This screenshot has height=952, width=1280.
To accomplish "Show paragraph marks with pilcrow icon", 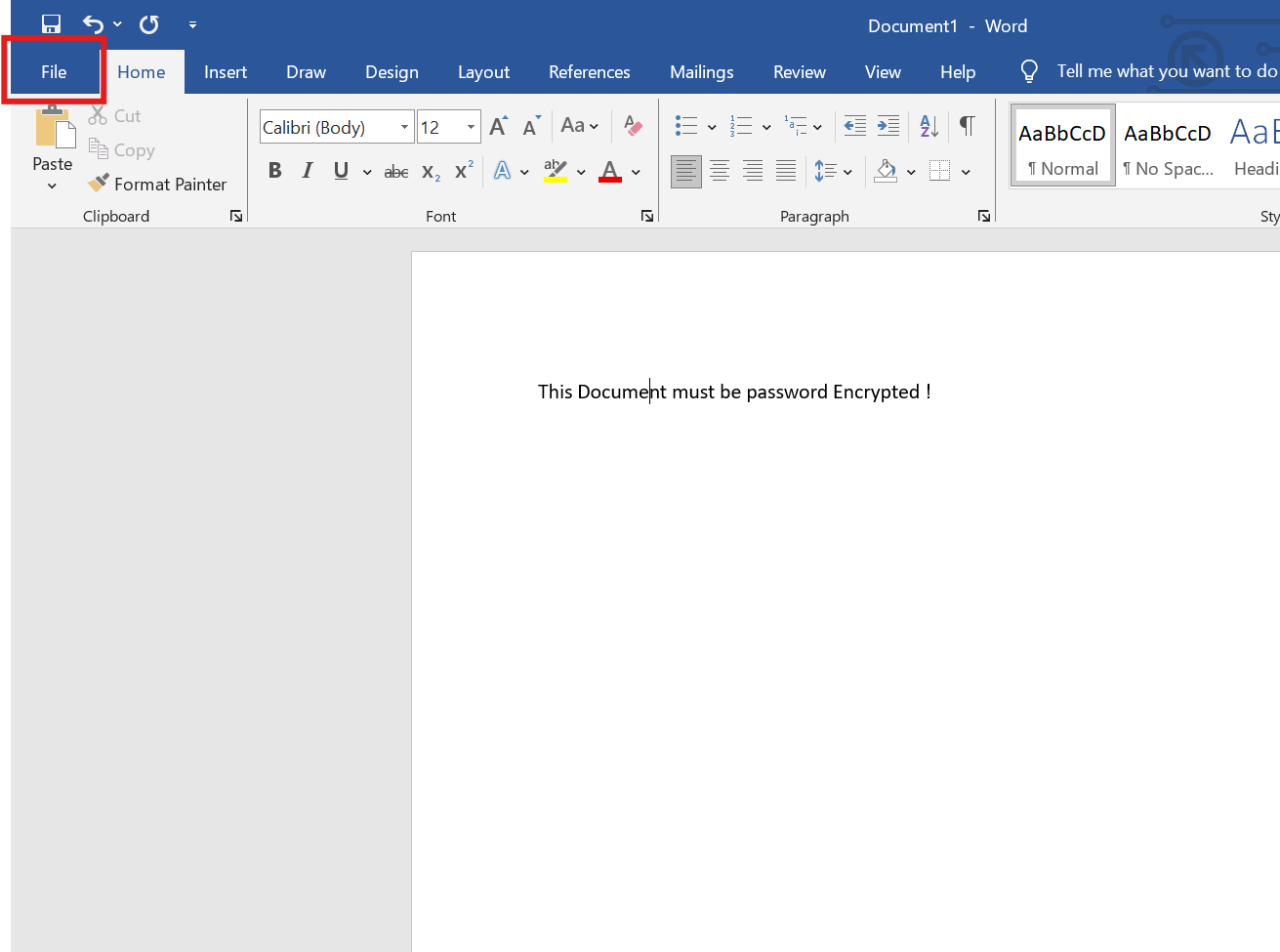I will [x=967, y=126].
